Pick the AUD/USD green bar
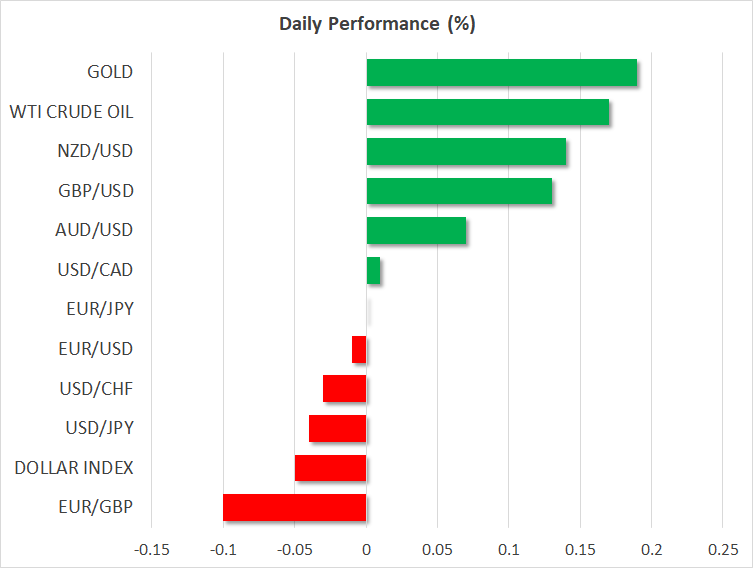This screenshot has height=568, width=753. (416, 230)
